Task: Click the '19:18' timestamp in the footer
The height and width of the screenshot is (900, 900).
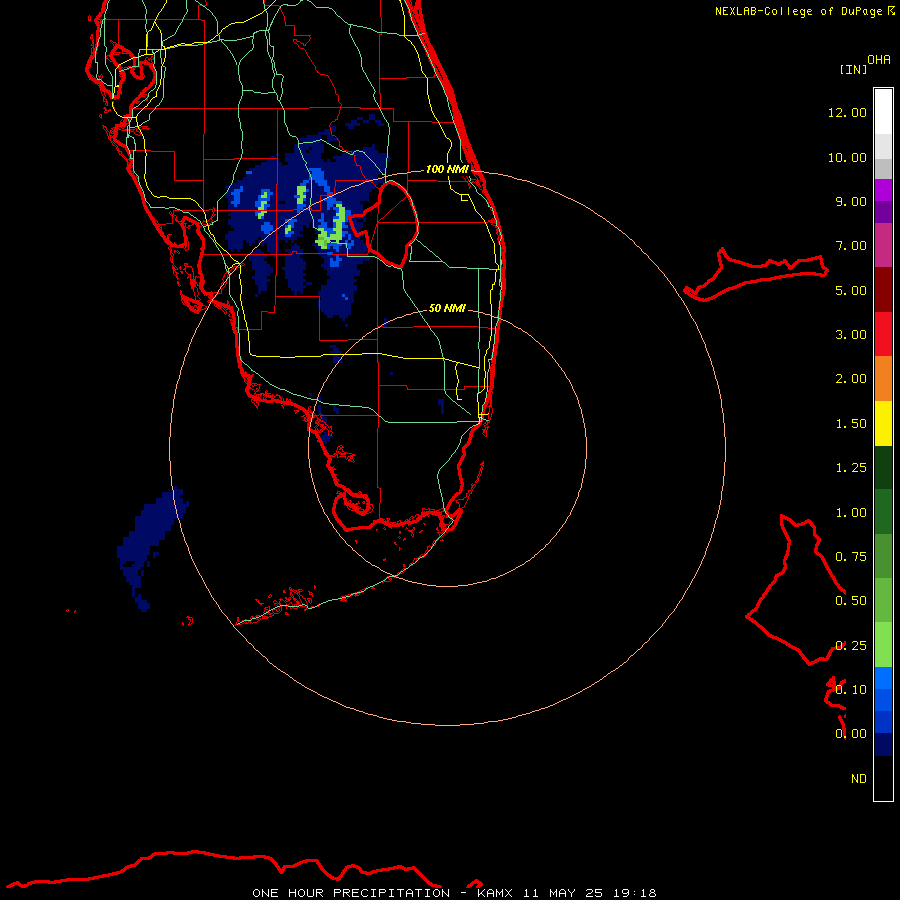Action: click(634, 893)
